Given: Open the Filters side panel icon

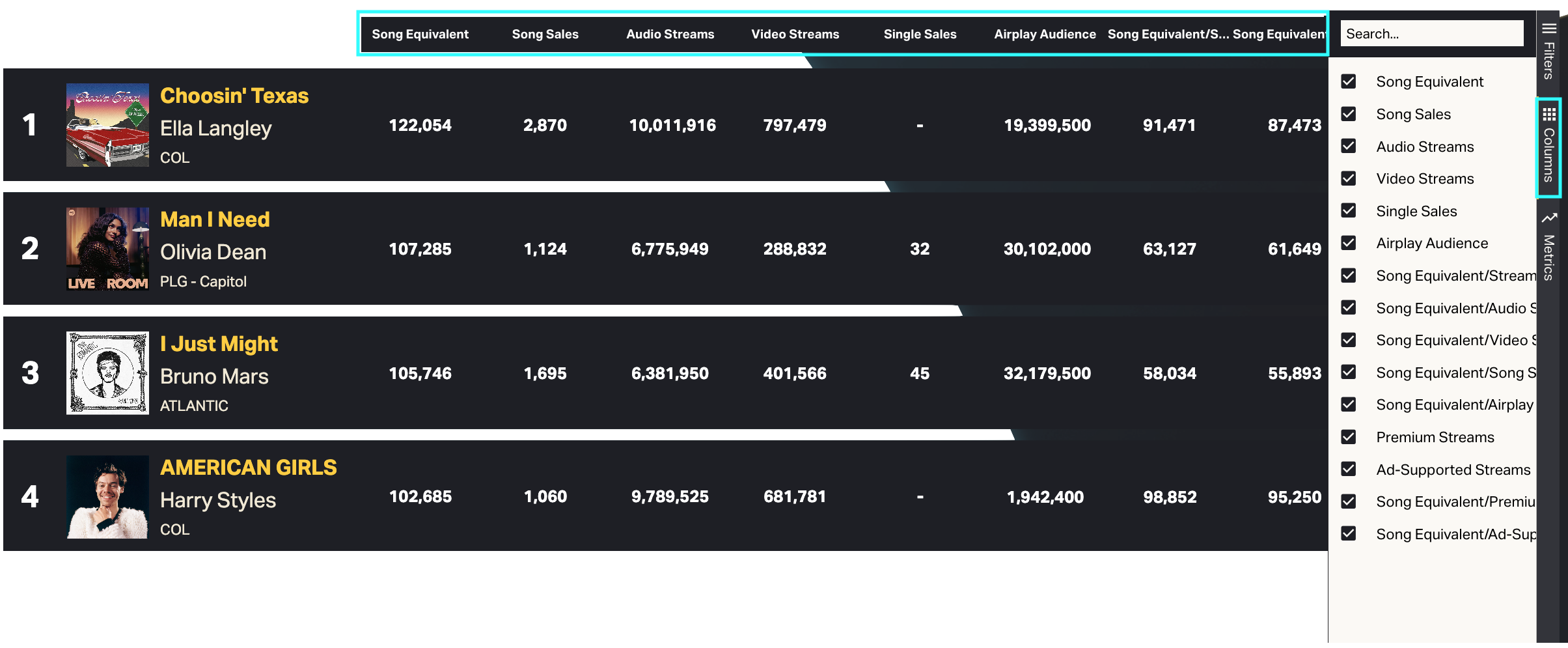Looking at the screenshot, I should (x=1549, y=29).
